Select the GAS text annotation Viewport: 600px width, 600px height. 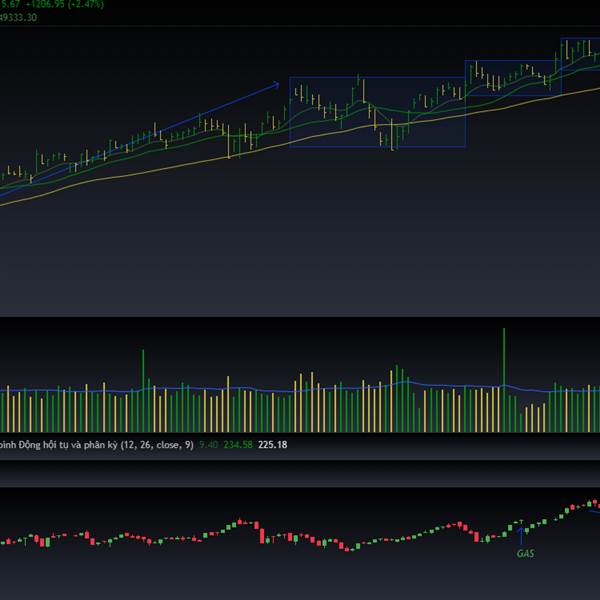[525, 553]
